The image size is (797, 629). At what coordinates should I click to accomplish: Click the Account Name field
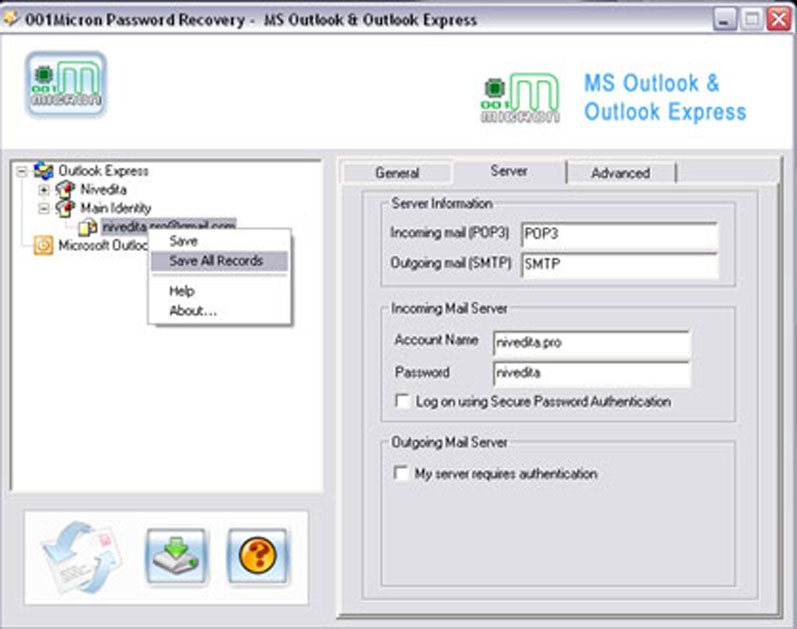click(591, 343)
